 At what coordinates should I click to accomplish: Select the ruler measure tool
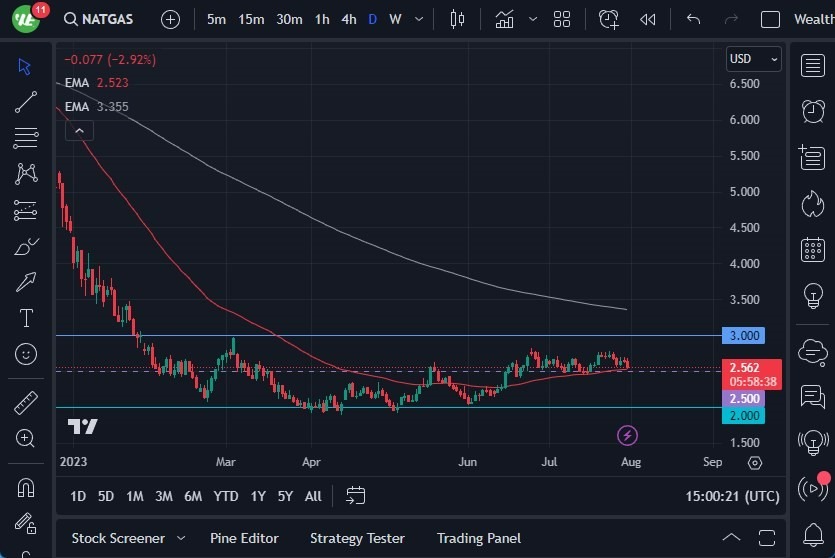[x=26, y=403]
